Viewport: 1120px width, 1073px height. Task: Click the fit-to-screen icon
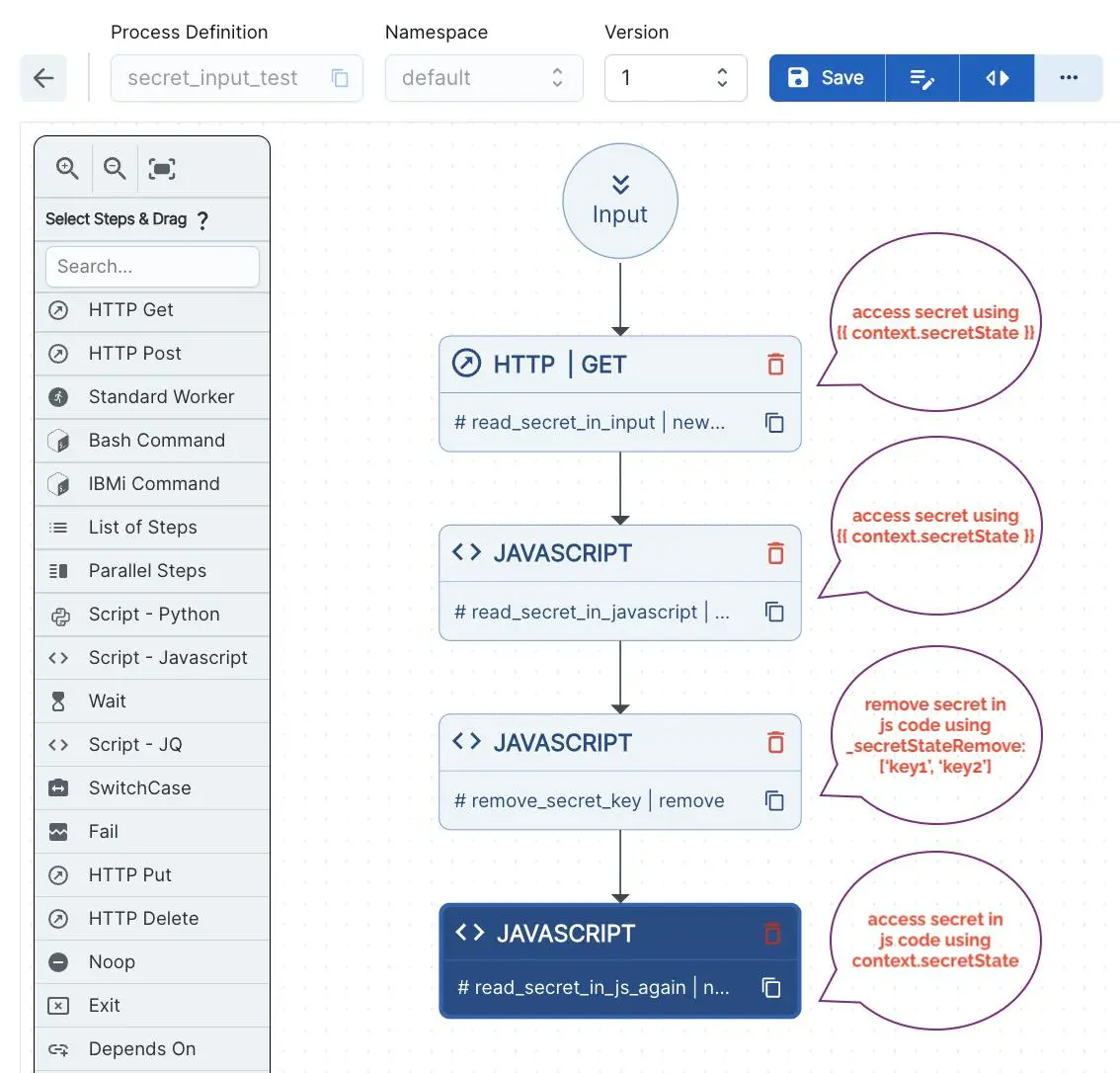pos(162,169)
